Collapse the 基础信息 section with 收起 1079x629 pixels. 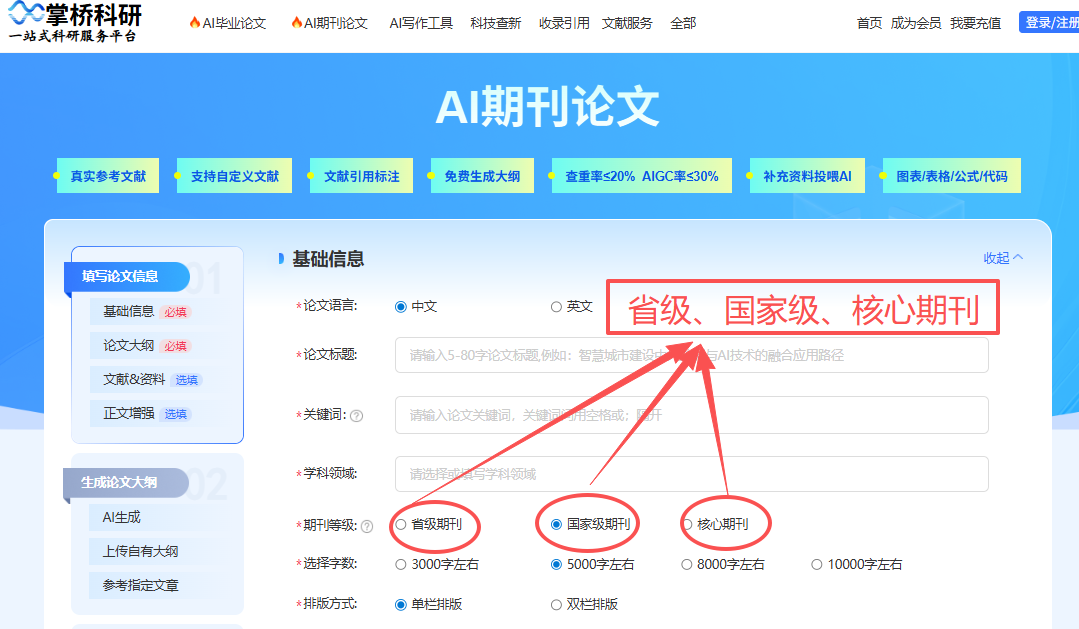pos(1003,258)
